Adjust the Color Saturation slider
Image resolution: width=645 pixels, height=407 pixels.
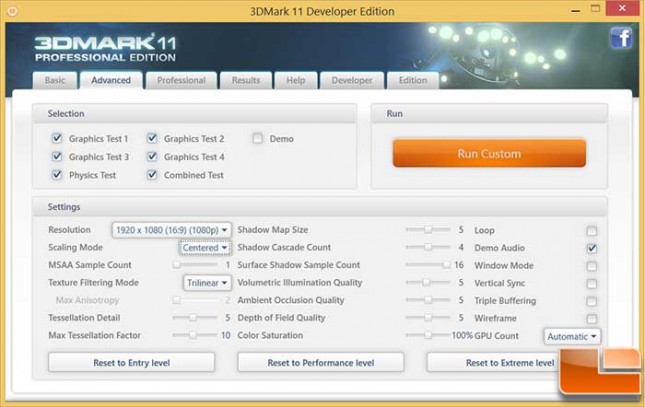tap(428, 335)
